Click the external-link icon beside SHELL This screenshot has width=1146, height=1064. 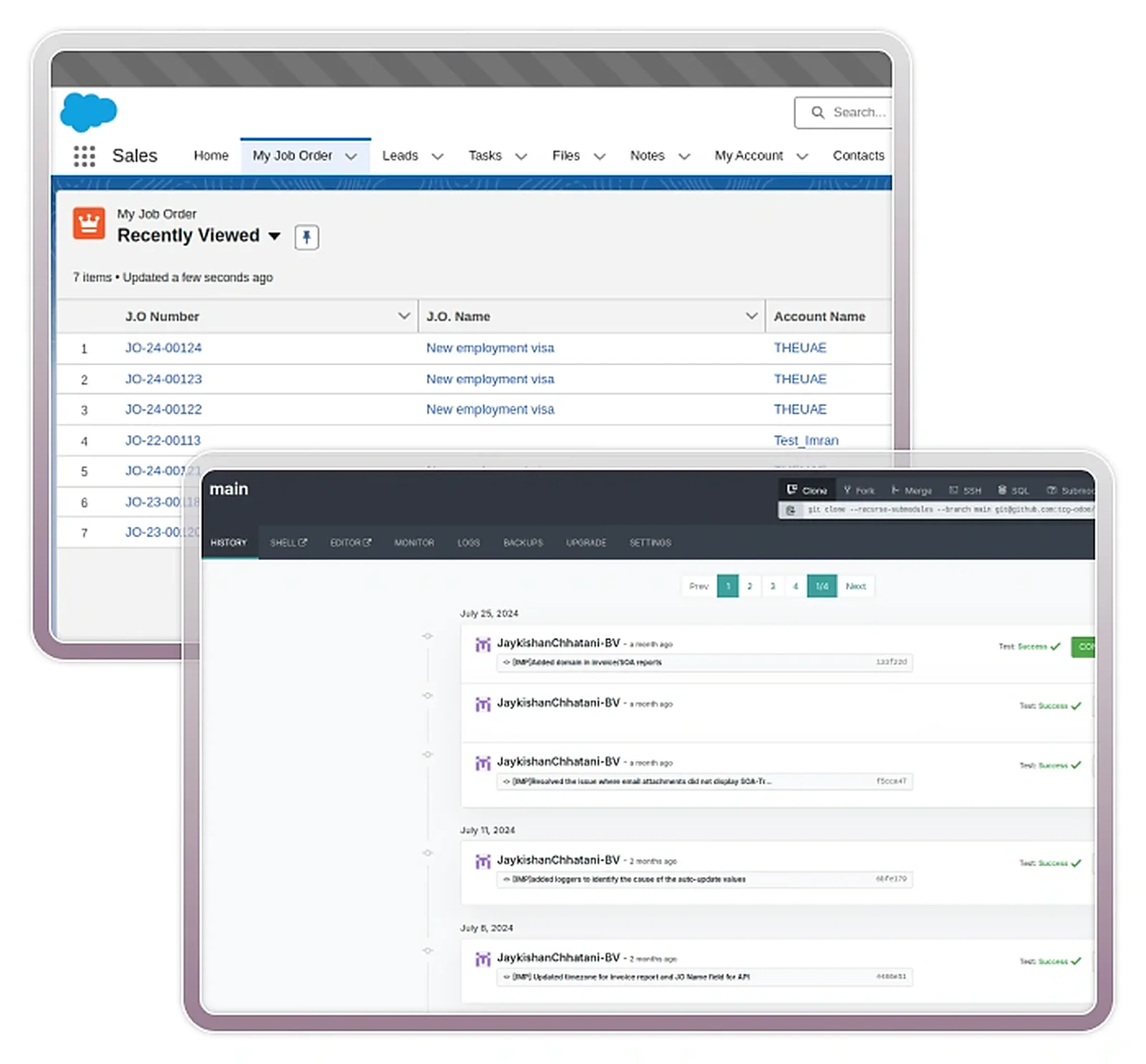coord(303,543)
